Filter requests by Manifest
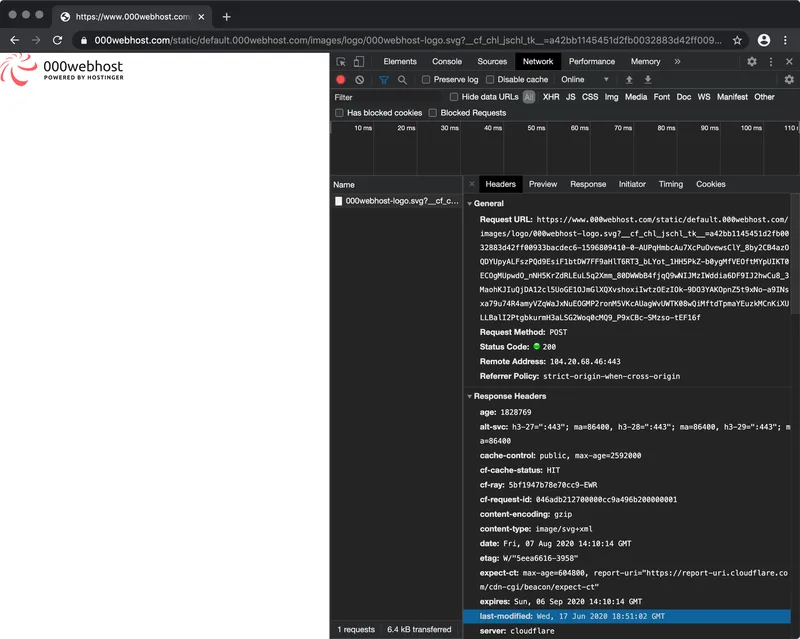The width and height of the screenshot is (800, 639). tap(732, 97)
